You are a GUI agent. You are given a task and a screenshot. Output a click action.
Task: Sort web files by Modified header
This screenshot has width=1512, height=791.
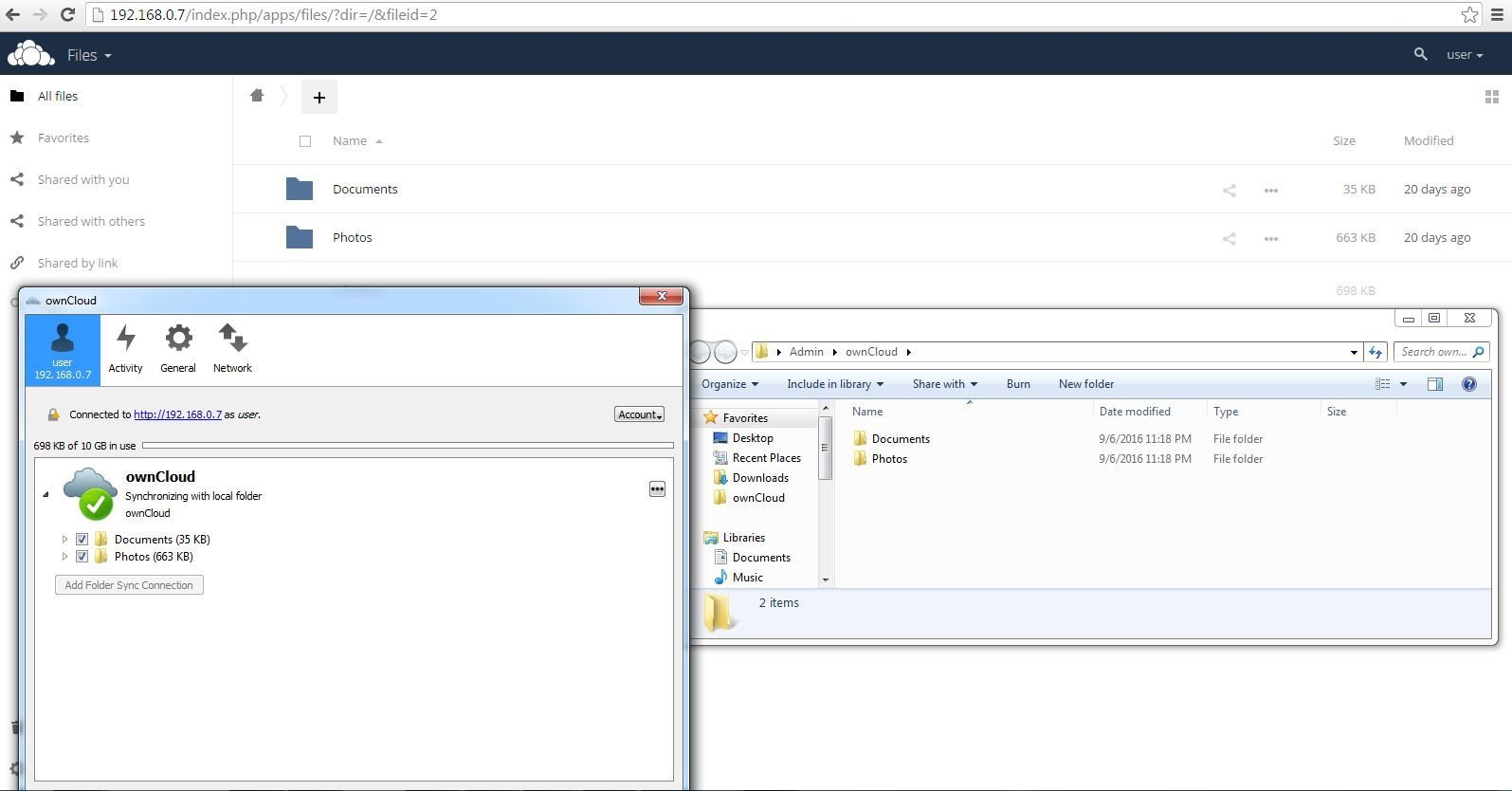coord(1429,140)
